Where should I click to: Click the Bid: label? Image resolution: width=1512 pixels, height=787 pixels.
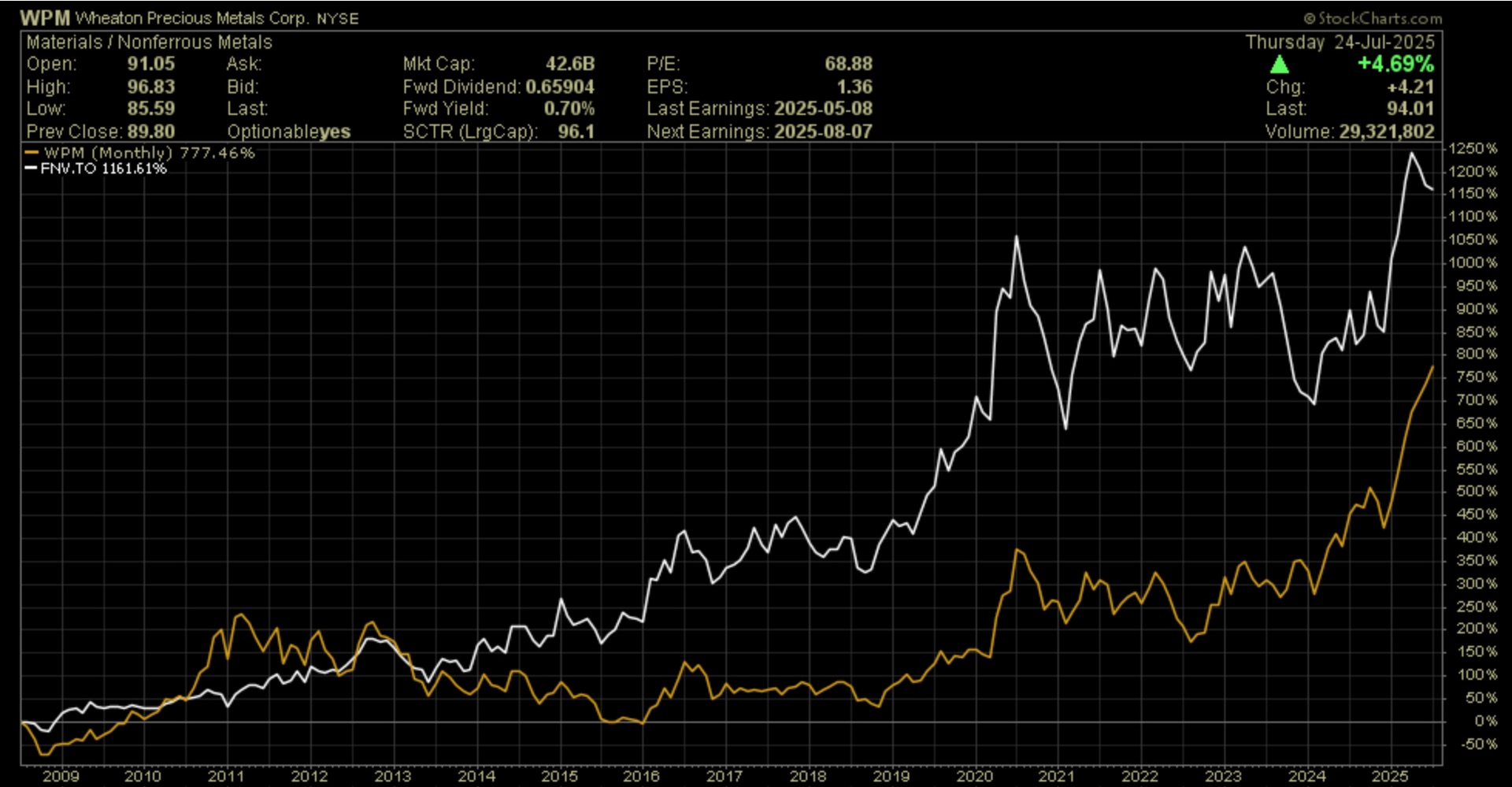[243, 87]
